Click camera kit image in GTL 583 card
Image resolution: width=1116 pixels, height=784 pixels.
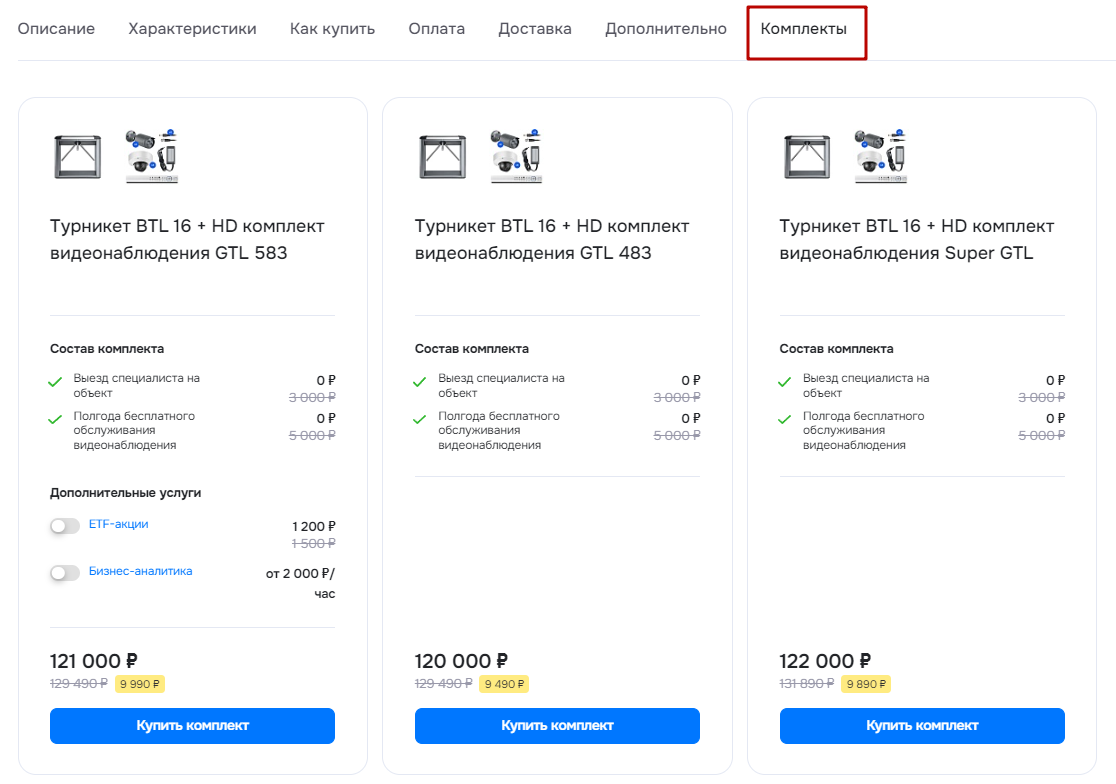(x=152, y=156)
